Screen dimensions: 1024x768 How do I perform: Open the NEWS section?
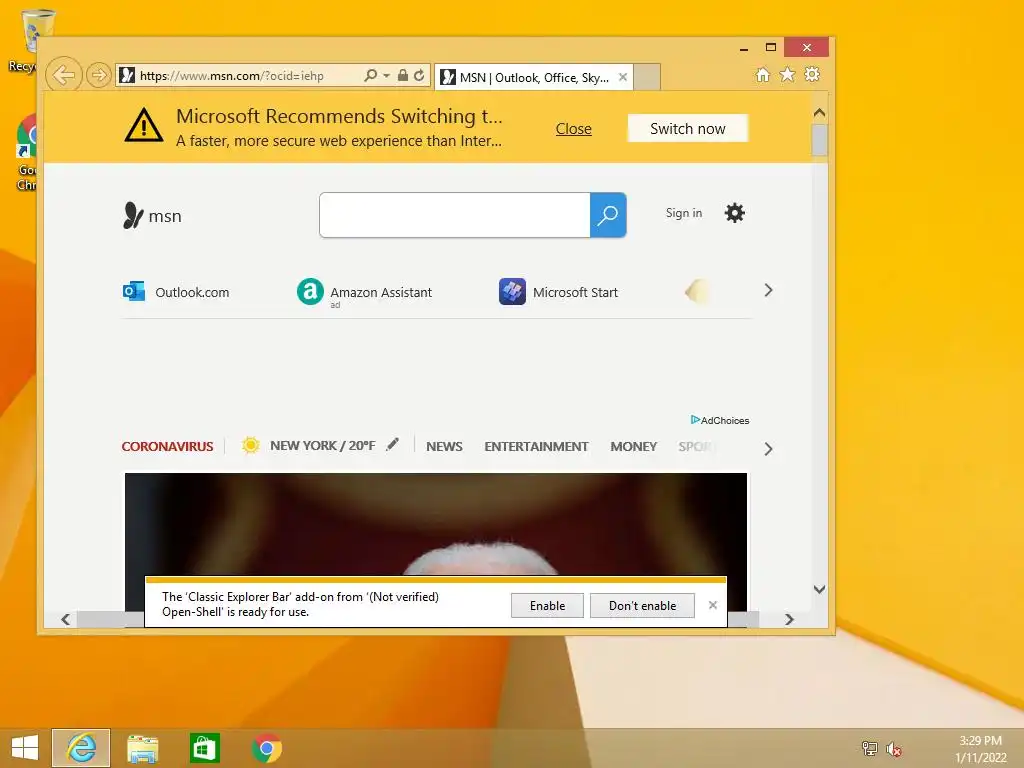coord(444,447)
